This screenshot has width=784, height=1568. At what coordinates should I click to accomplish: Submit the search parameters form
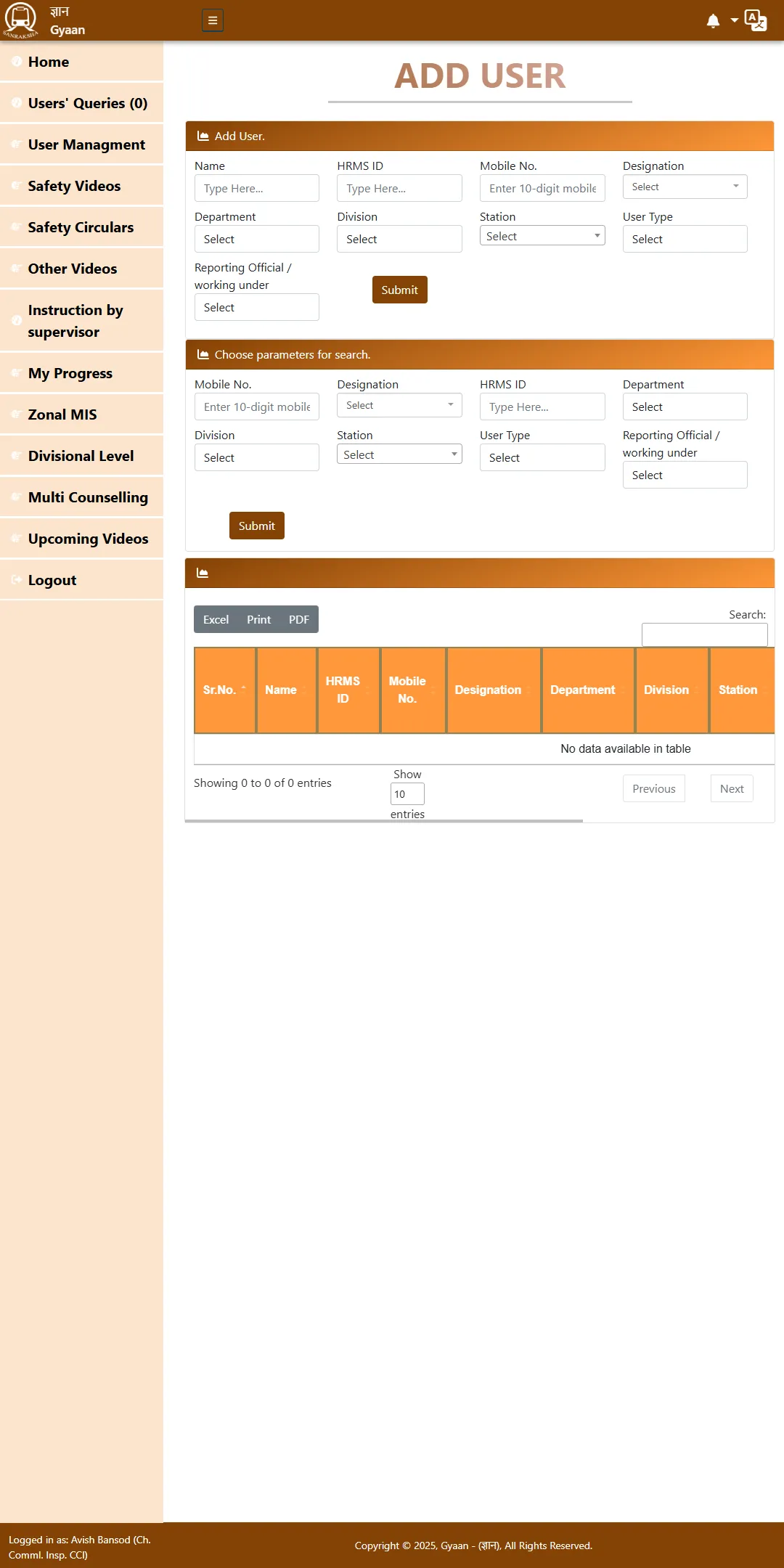click(257, 526)
